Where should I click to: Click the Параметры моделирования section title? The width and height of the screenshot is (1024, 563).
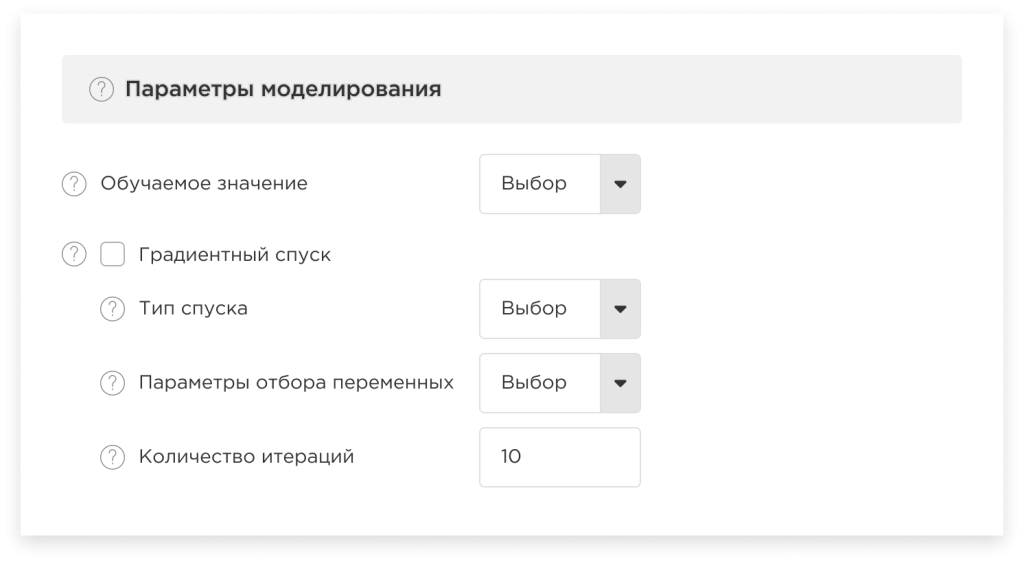(x=283, y=89)
